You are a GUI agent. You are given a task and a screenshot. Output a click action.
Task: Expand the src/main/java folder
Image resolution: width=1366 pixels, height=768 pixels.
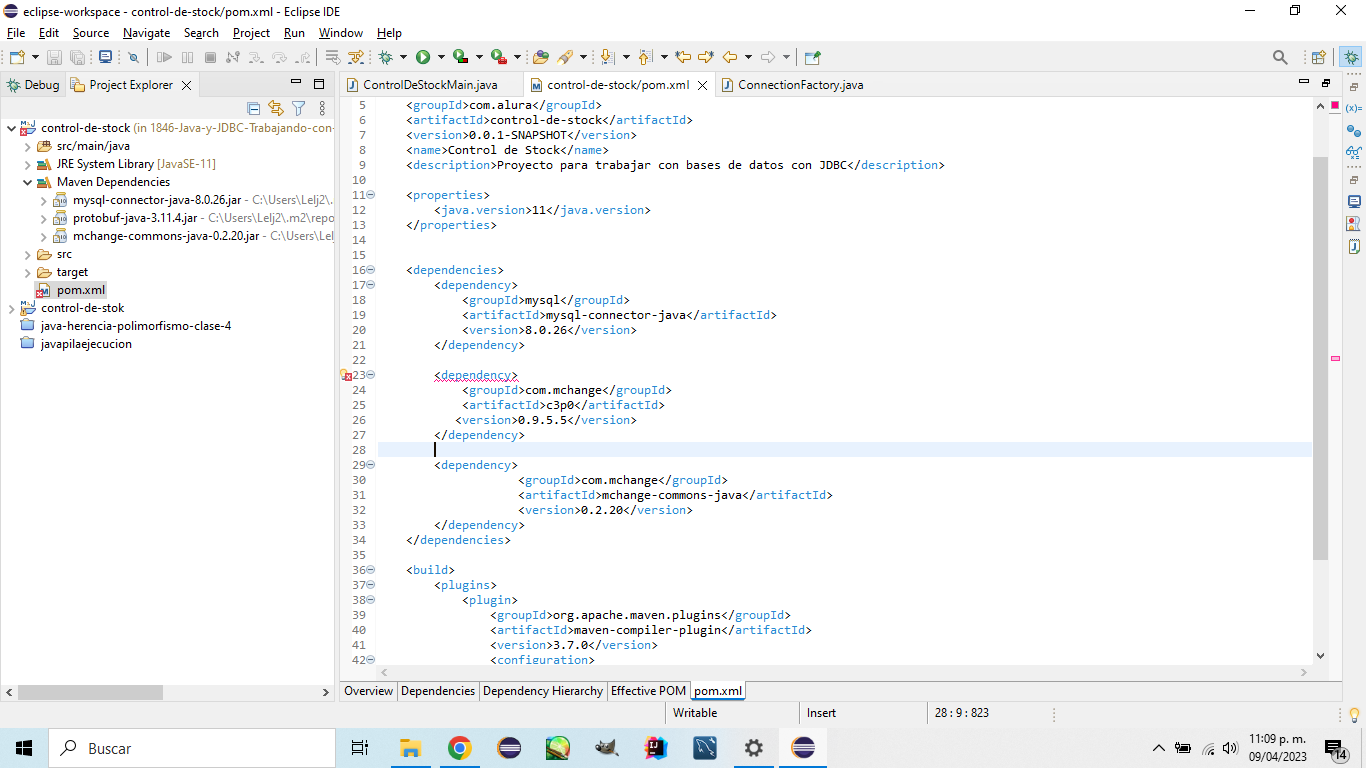tap(28, 146)
